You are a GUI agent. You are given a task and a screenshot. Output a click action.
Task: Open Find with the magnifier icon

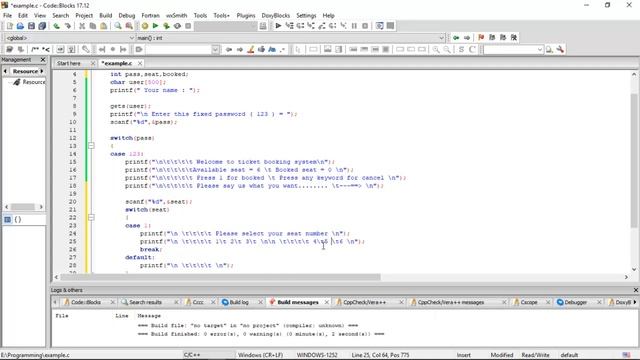(x=118, y=26)
